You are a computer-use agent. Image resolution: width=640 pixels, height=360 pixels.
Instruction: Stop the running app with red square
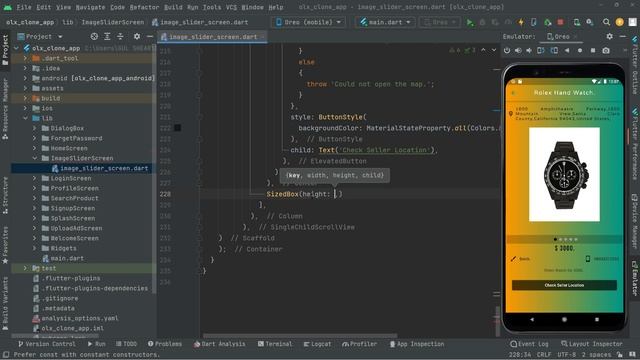click(x=560, y=22)
